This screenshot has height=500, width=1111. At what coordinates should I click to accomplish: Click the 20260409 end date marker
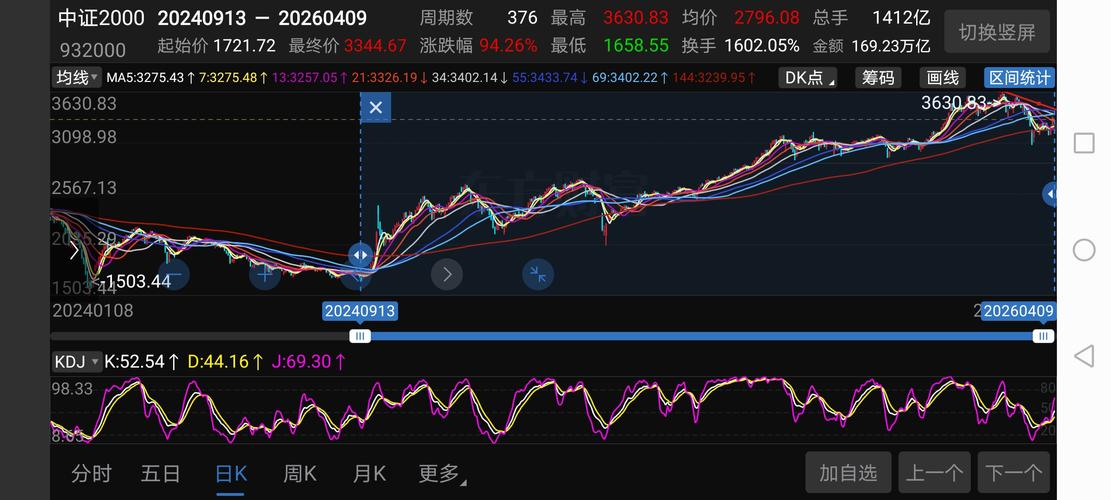(1018, 311)
